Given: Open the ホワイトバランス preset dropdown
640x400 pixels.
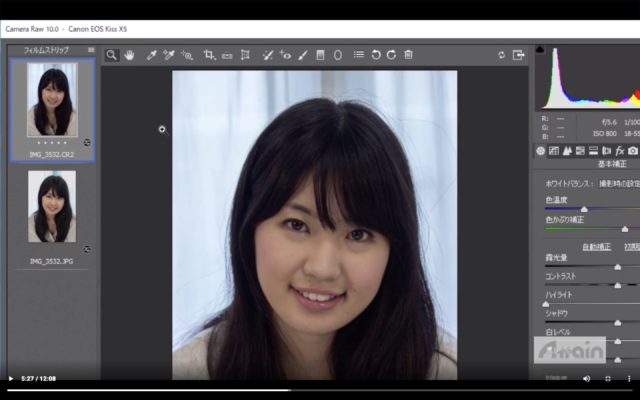Looking at the screenshot, I should point(618,184).
